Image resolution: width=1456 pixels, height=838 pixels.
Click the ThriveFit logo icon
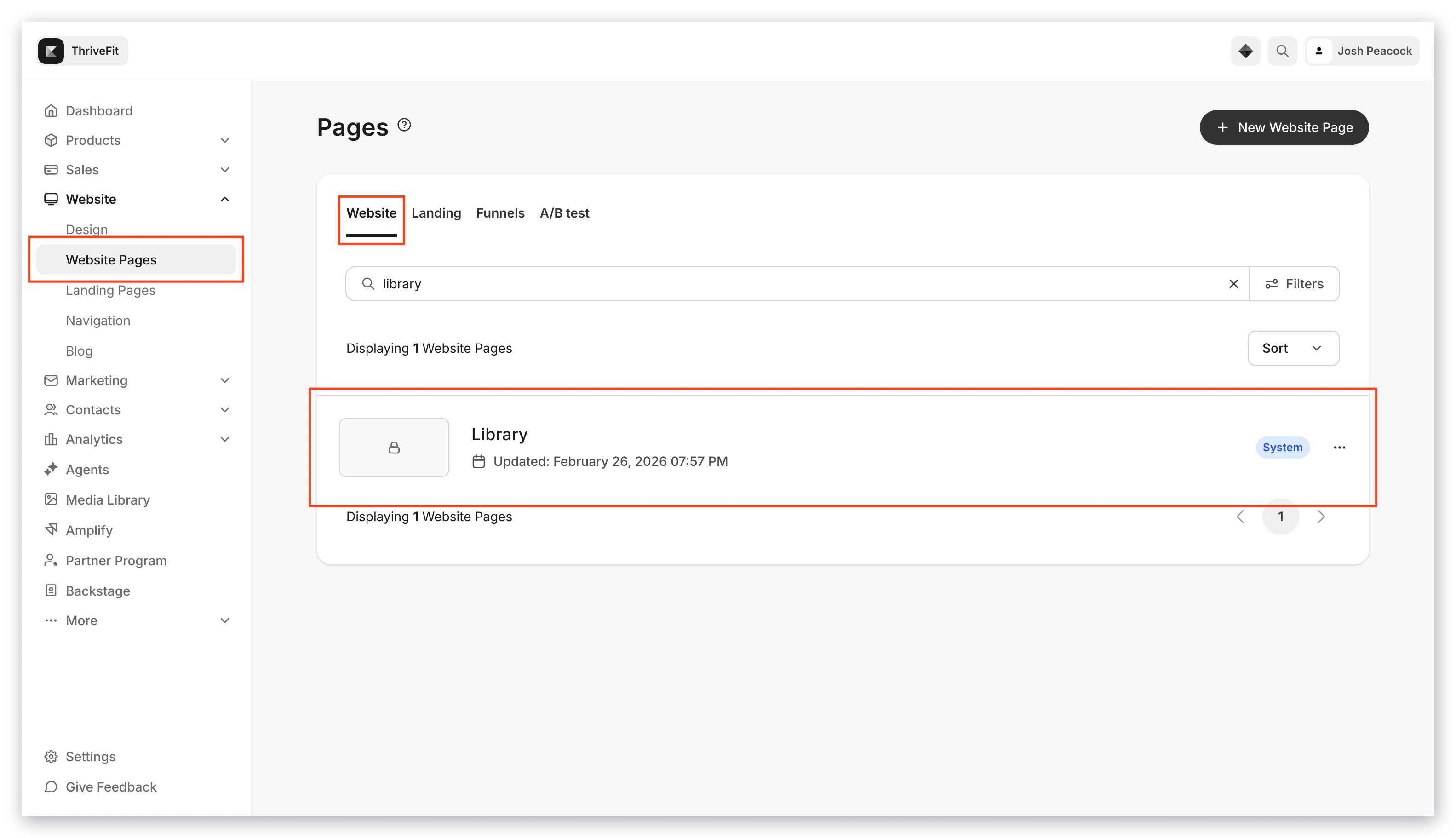pos(51,51)
